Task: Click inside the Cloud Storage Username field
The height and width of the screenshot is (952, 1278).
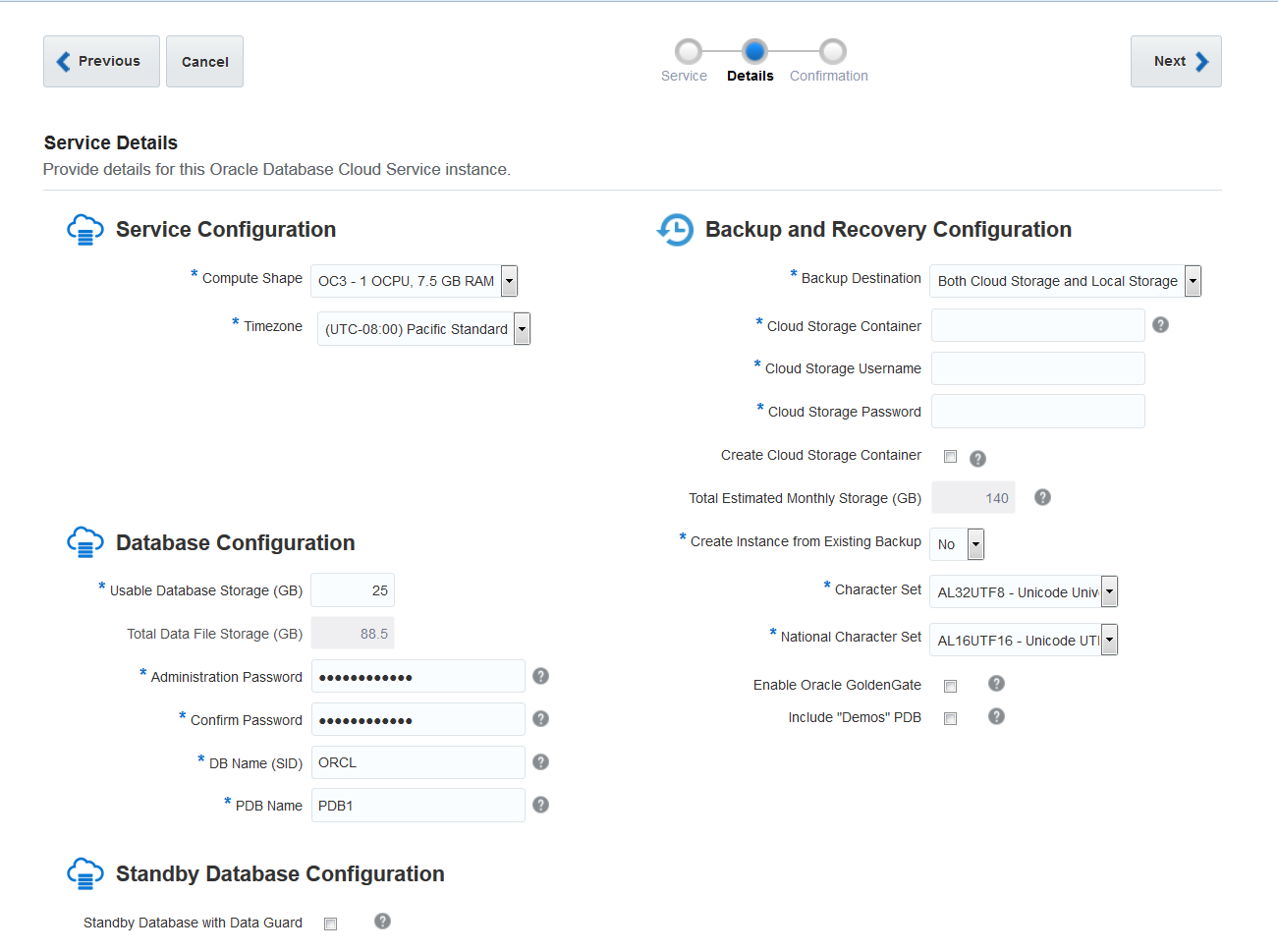Action: [1036, 368]
